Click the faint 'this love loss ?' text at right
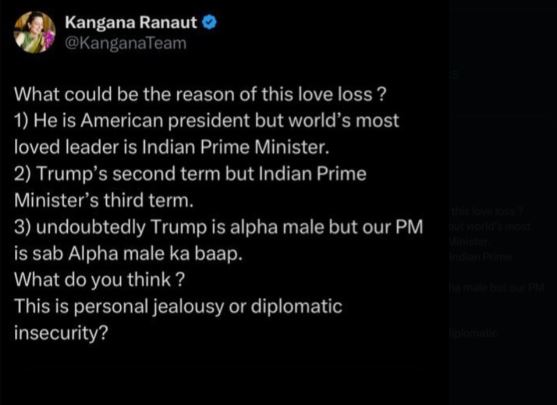Viewport: 557px width, 405px height. 487,212
